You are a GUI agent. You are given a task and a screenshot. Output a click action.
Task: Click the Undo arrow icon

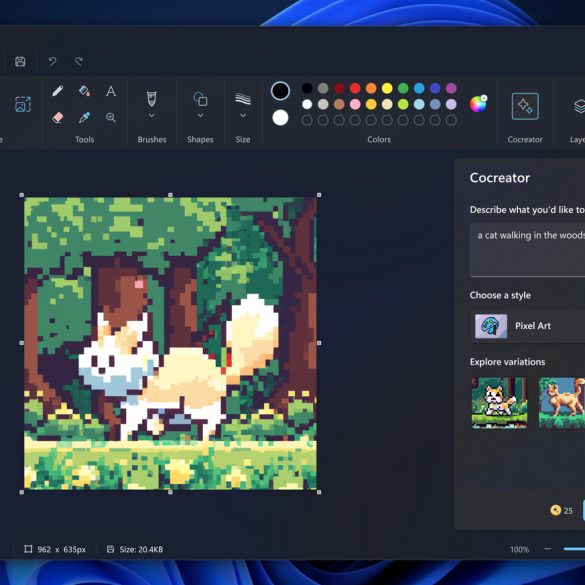(x=53, y=61)
